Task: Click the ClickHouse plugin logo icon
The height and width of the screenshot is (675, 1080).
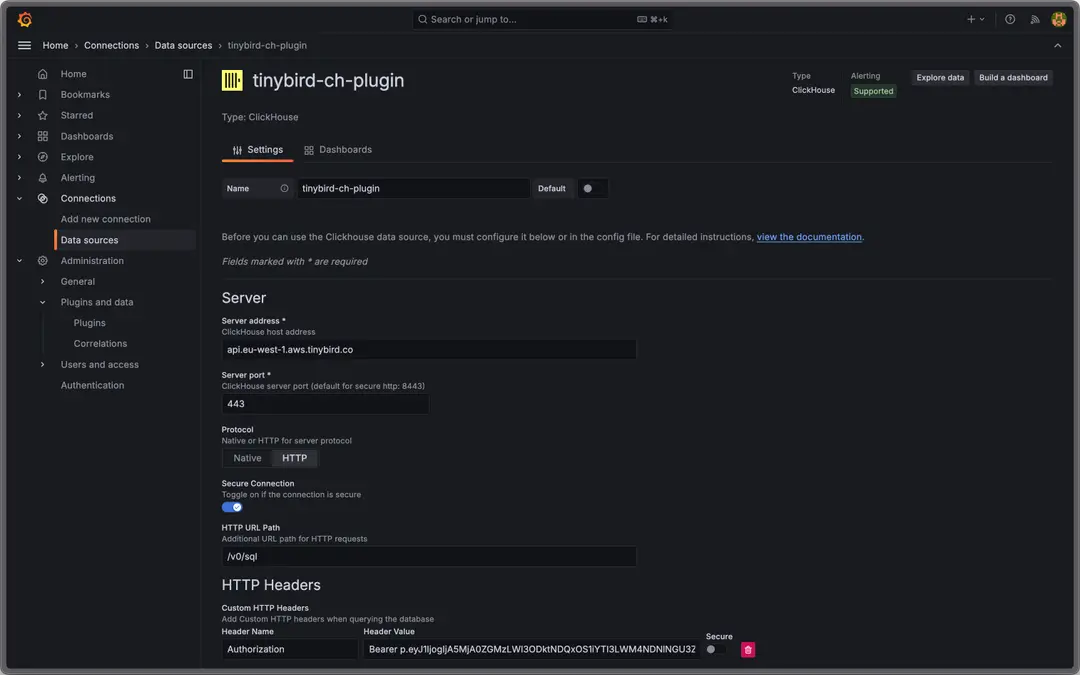Action: 231,80
